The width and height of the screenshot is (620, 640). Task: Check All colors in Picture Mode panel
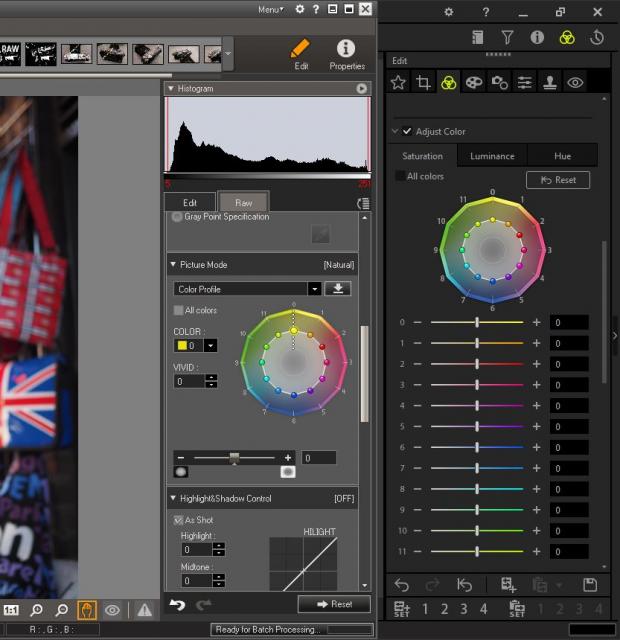(x=179, y=310)
